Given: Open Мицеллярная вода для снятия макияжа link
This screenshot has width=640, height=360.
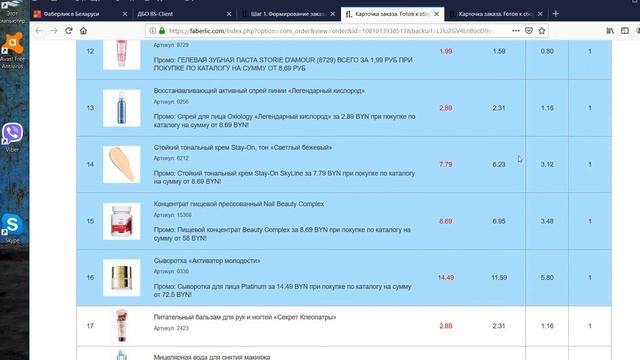Looking at the screenshot, I should coord(212,357).
